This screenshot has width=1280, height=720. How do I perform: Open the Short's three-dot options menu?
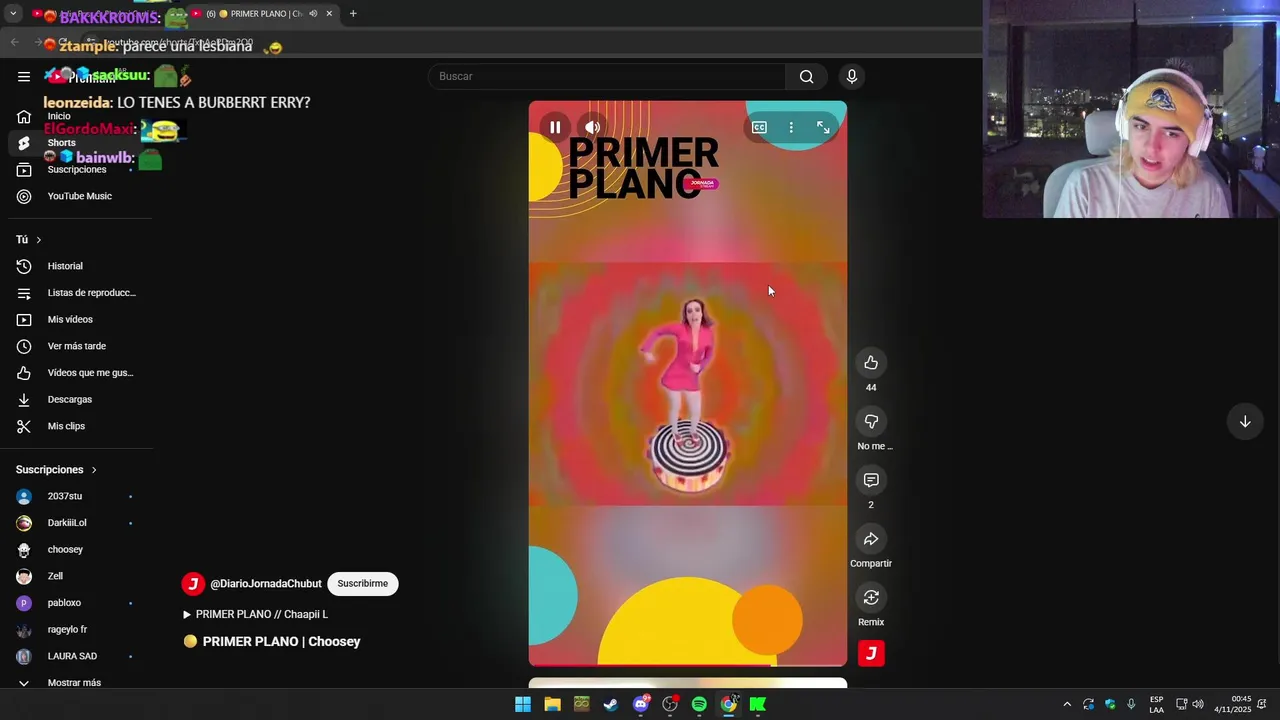(791, 127)
